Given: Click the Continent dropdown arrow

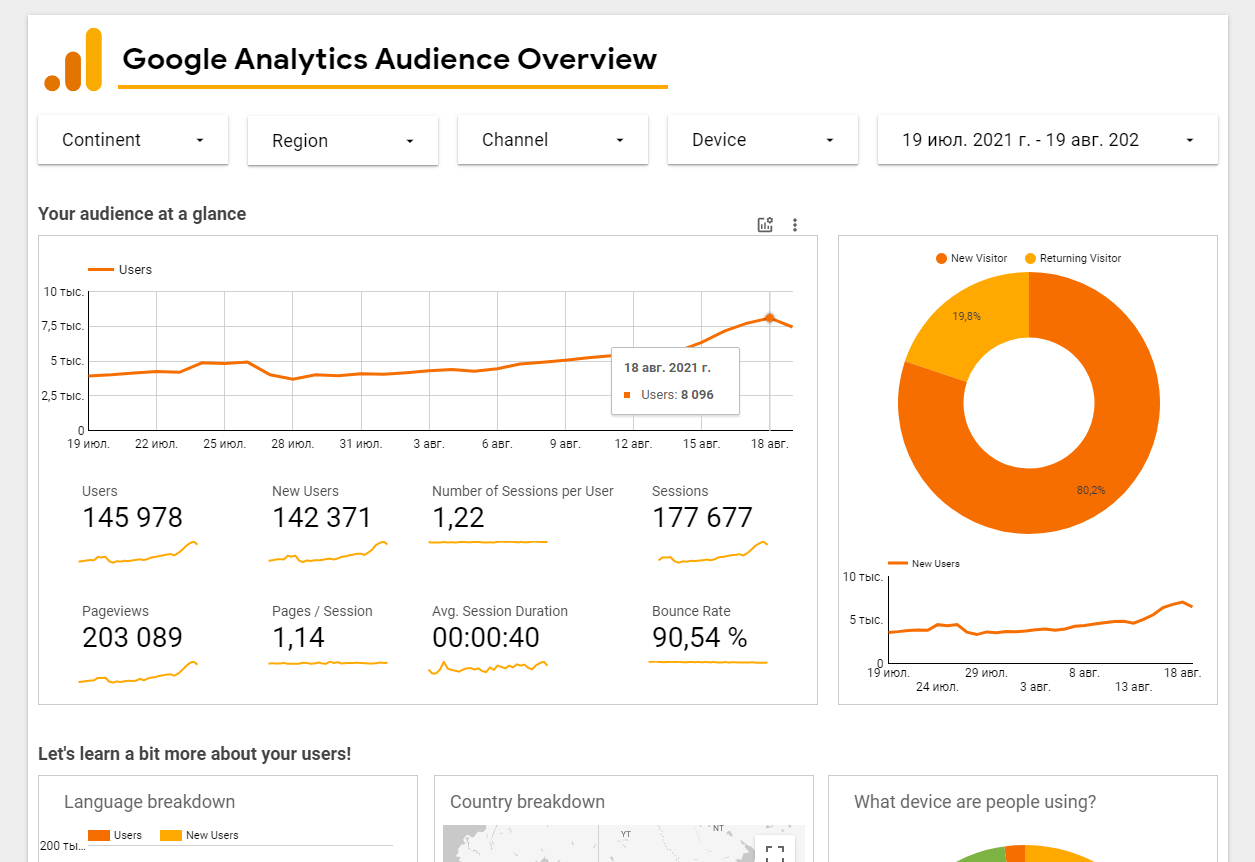Looking at the screenshot, I should point(200,141).
